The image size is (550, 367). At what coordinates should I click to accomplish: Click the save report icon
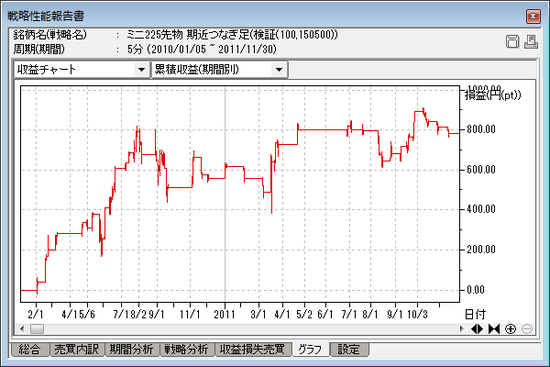pos(512,42)
